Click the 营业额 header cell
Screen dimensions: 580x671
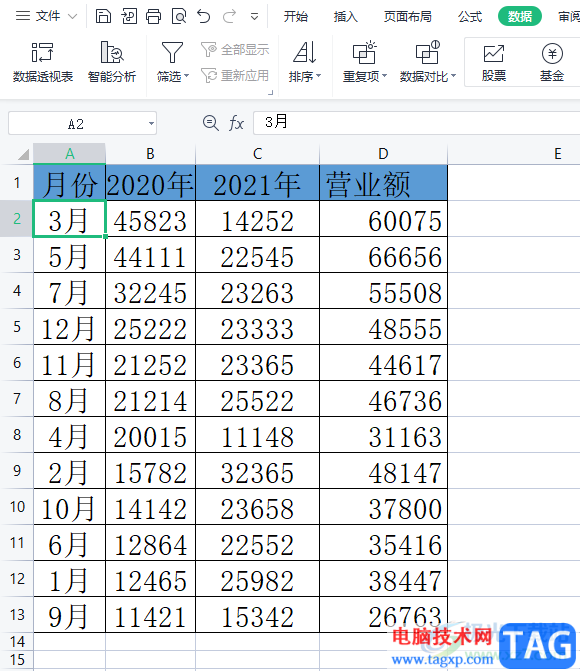coord(383,183)
